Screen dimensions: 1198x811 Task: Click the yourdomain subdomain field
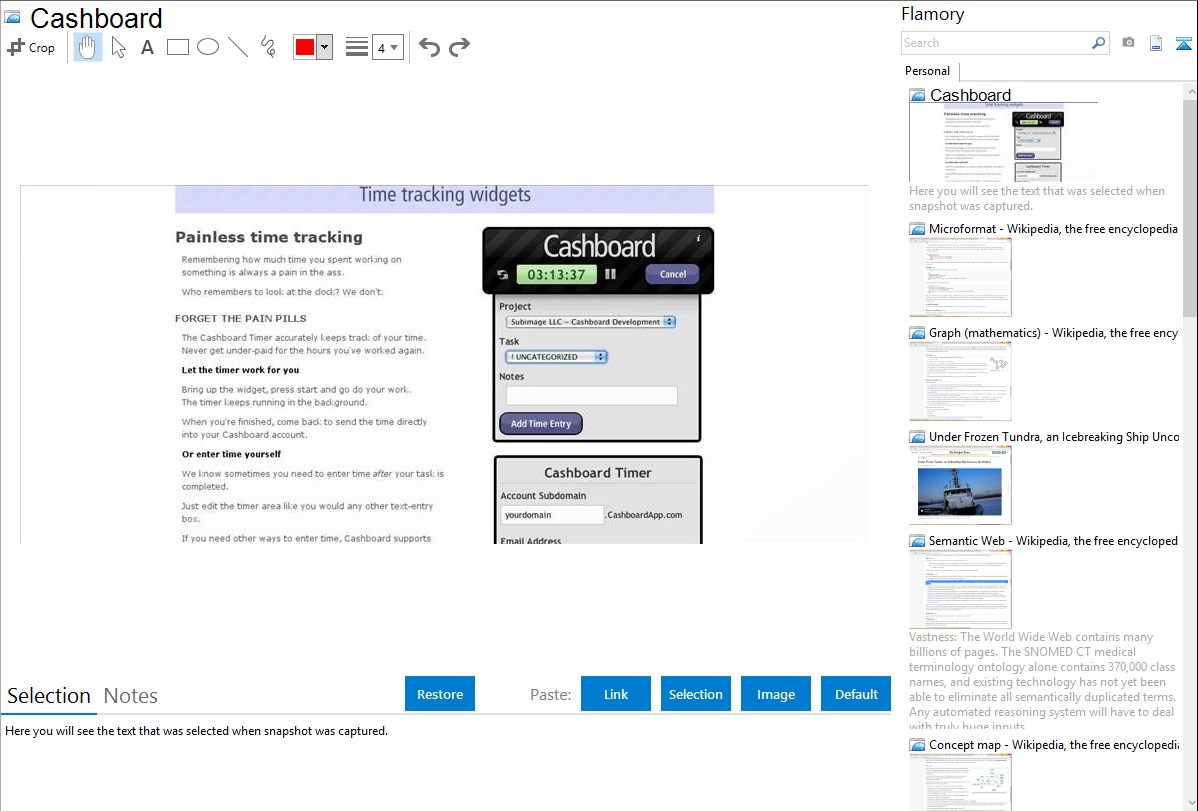[x=552, y=514]
